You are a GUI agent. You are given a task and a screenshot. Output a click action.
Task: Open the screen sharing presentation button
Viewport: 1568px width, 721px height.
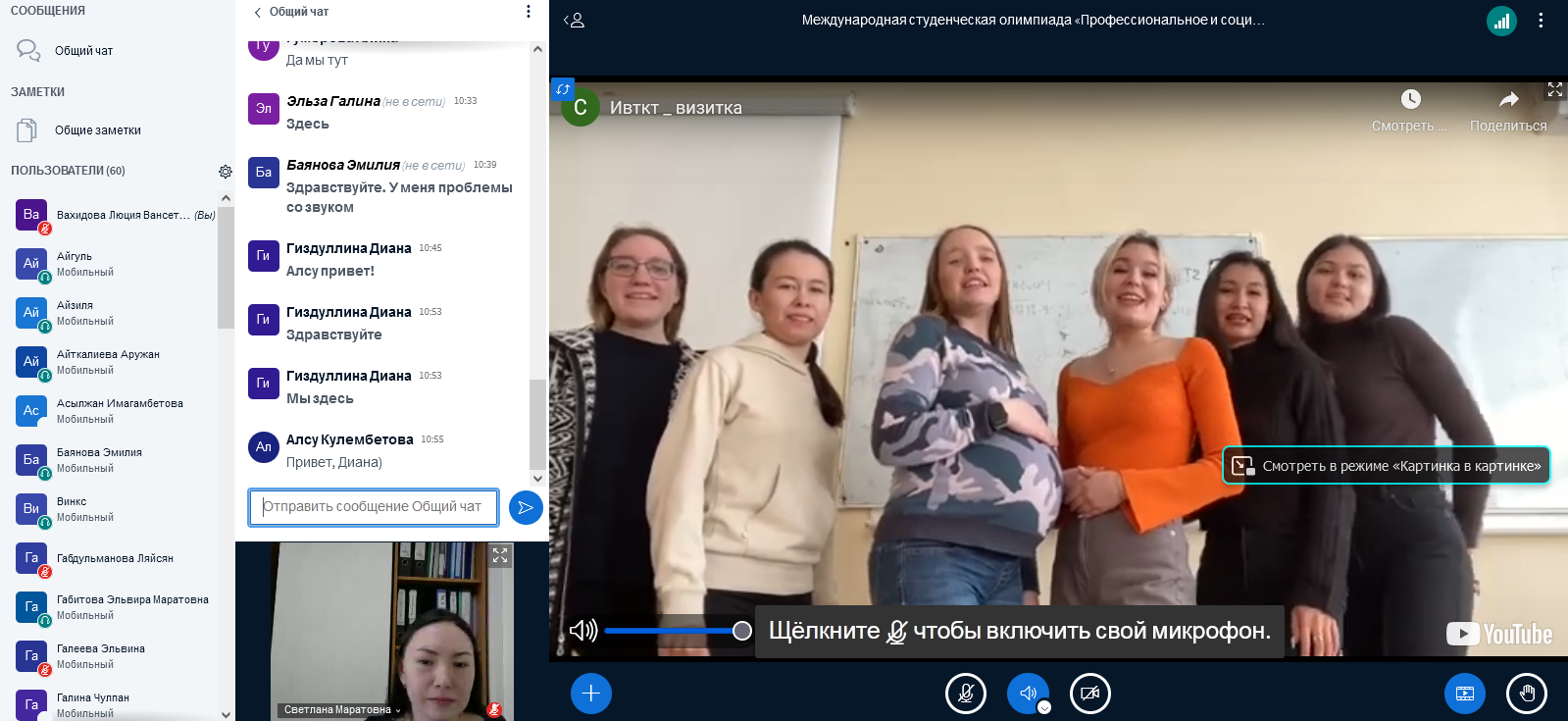coord(1464,694)
